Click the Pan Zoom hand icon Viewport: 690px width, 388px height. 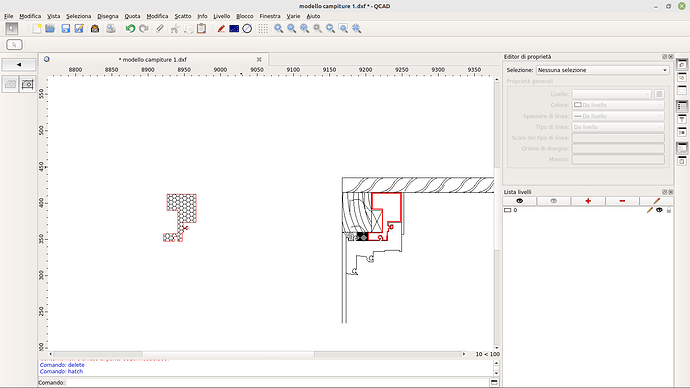pyautogui.click(x=356, y=29)
